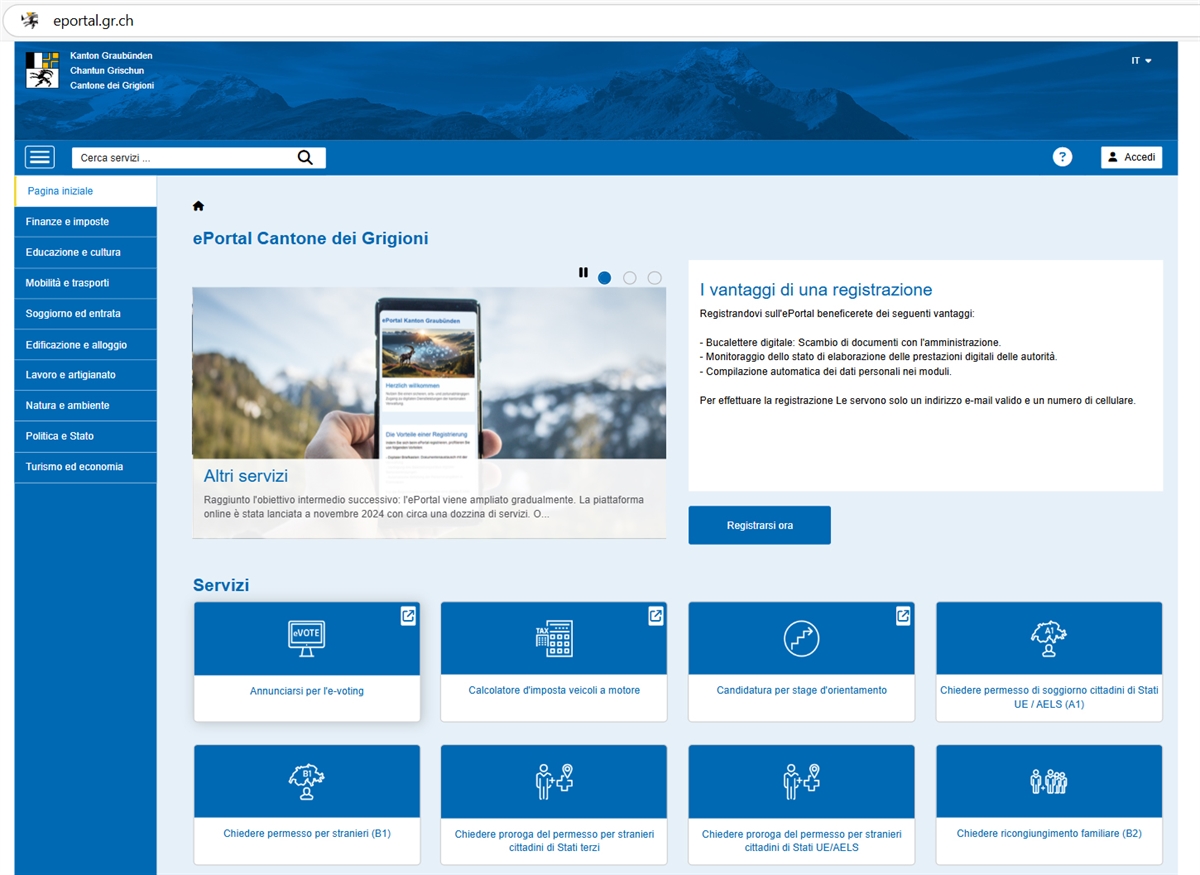1200x875 pixels.
Task: Open the vehicle tax calculator icon
Action: coord(553,638)
